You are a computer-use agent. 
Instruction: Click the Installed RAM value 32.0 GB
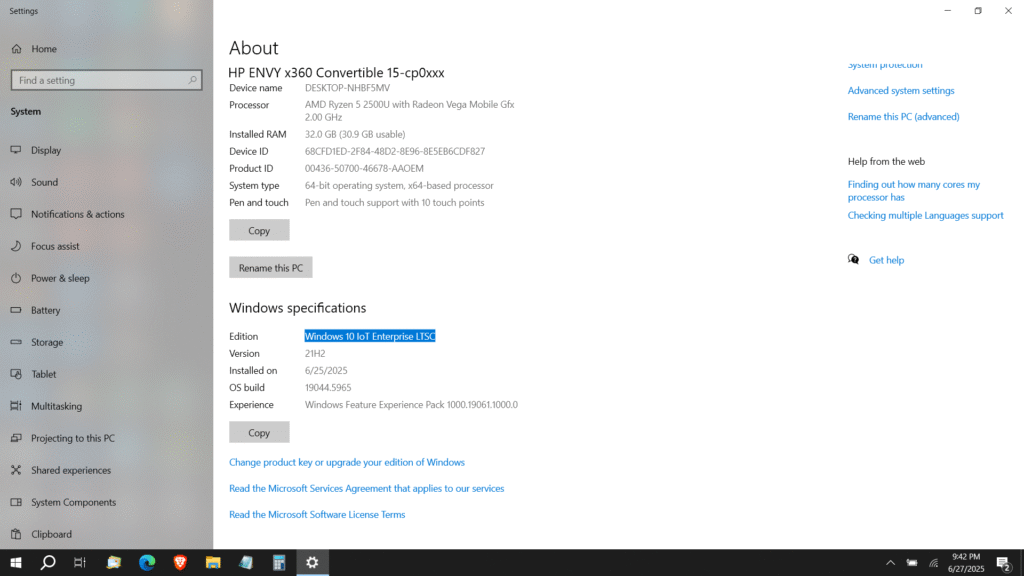click(x=355, y=135)
